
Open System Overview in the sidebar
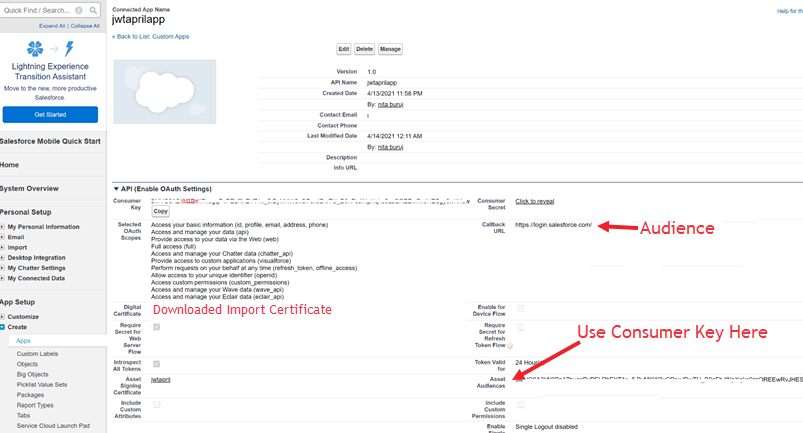[29, 188]
